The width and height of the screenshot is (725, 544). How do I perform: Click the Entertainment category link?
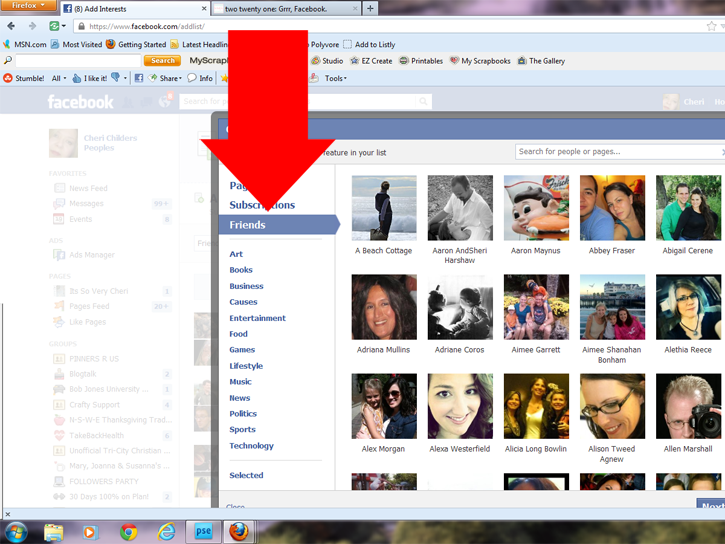(x=257, y=318)
